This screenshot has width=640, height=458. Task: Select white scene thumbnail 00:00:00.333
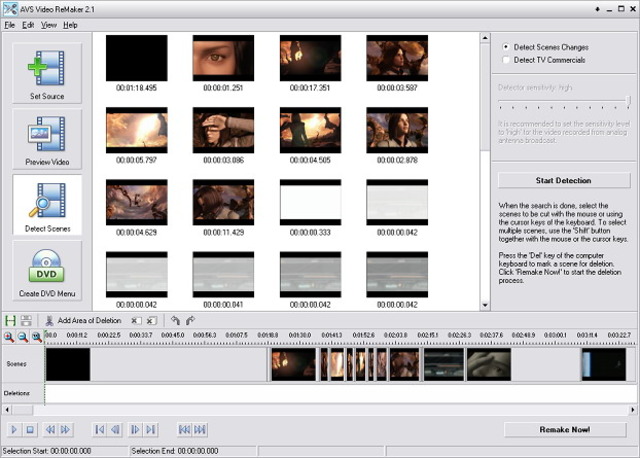click(310, 202)
